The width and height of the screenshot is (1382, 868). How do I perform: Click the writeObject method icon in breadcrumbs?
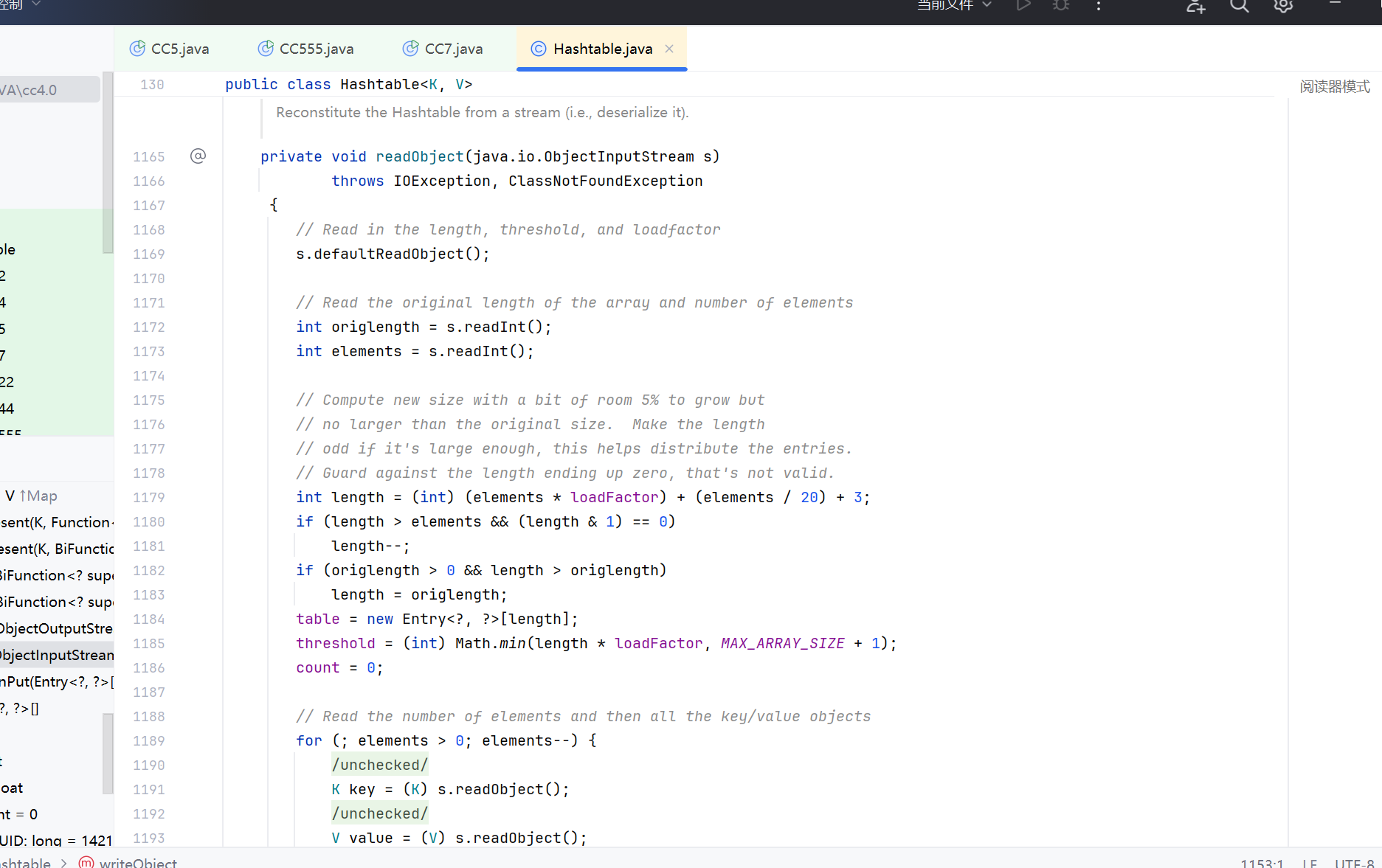pyautogui.click(x=86, y=861)
